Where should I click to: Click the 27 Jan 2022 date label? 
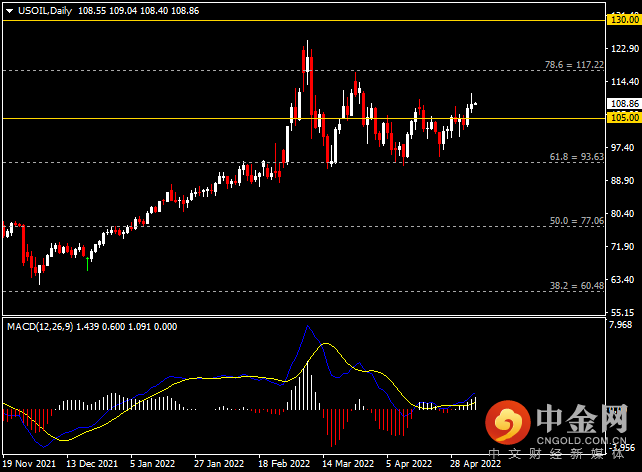click(x=219, y=464)
